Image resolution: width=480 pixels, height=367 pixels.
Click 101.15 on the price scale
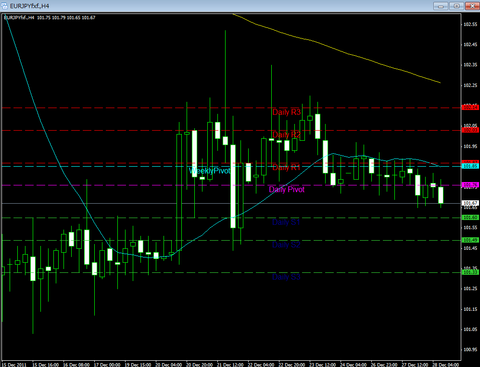(x=470, y=309)
